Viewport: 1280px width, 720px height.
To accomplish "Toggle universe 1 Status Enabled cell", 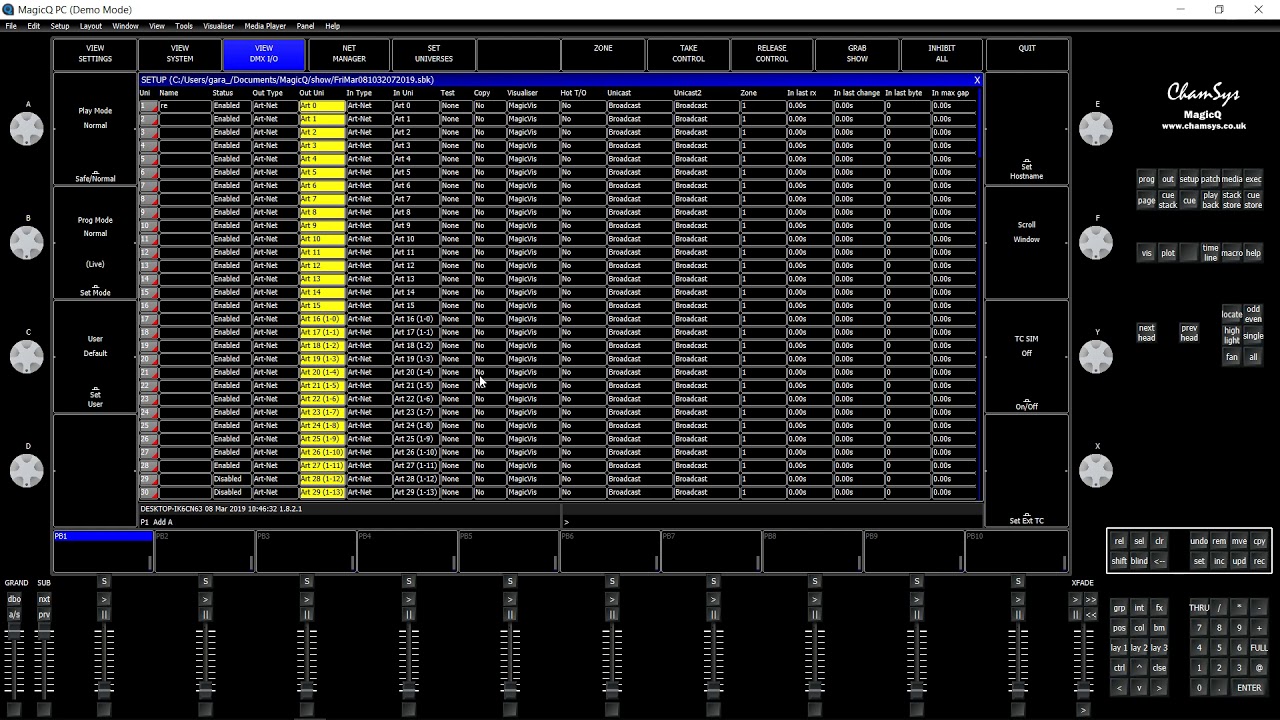I will coord(231,106).
